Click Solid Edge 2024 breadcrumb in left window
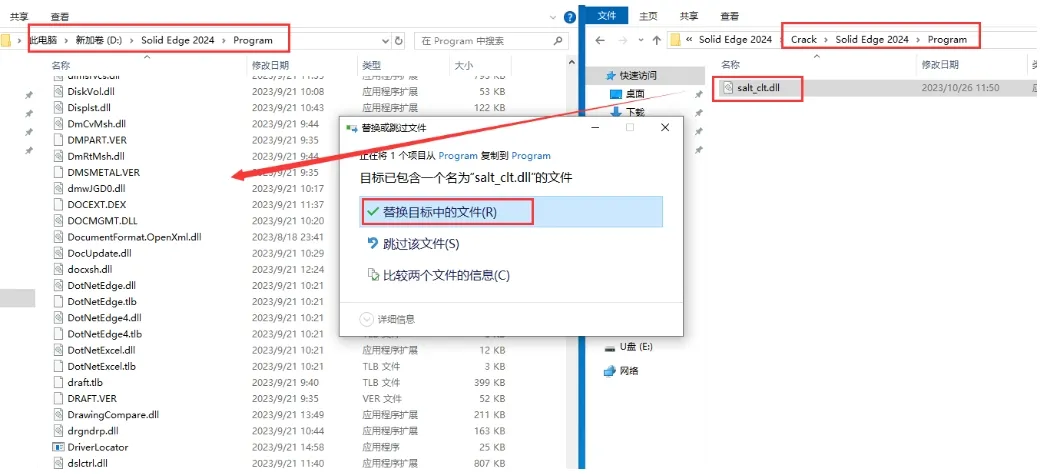Screen dimensions: 1044x474 click(x=178, y=41)
